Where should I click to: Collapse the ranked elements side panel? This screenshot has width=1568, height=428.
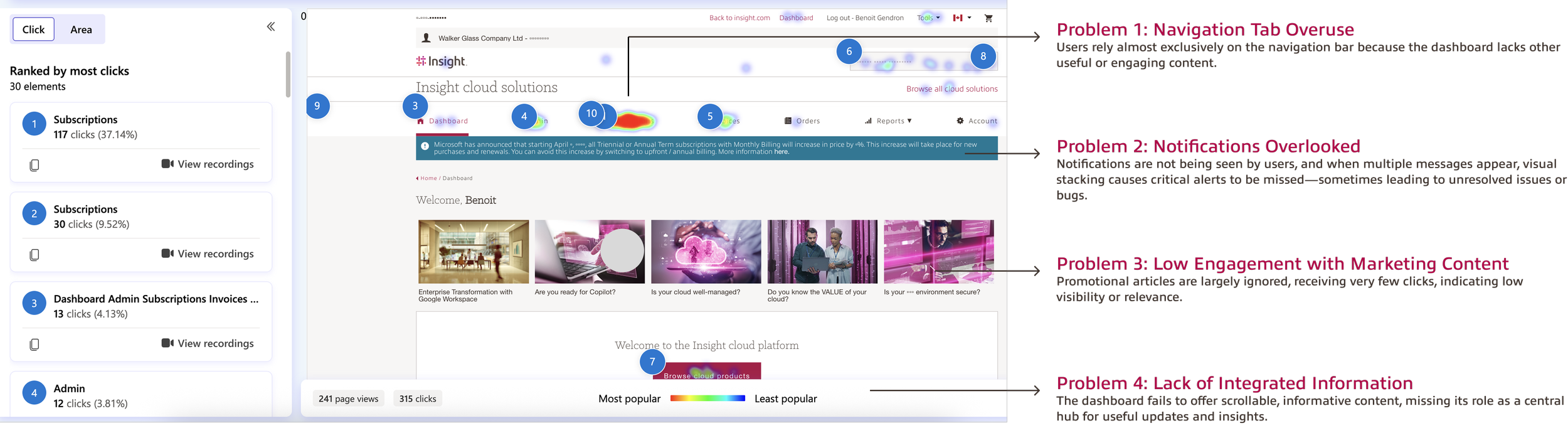(x=271, y=26)
